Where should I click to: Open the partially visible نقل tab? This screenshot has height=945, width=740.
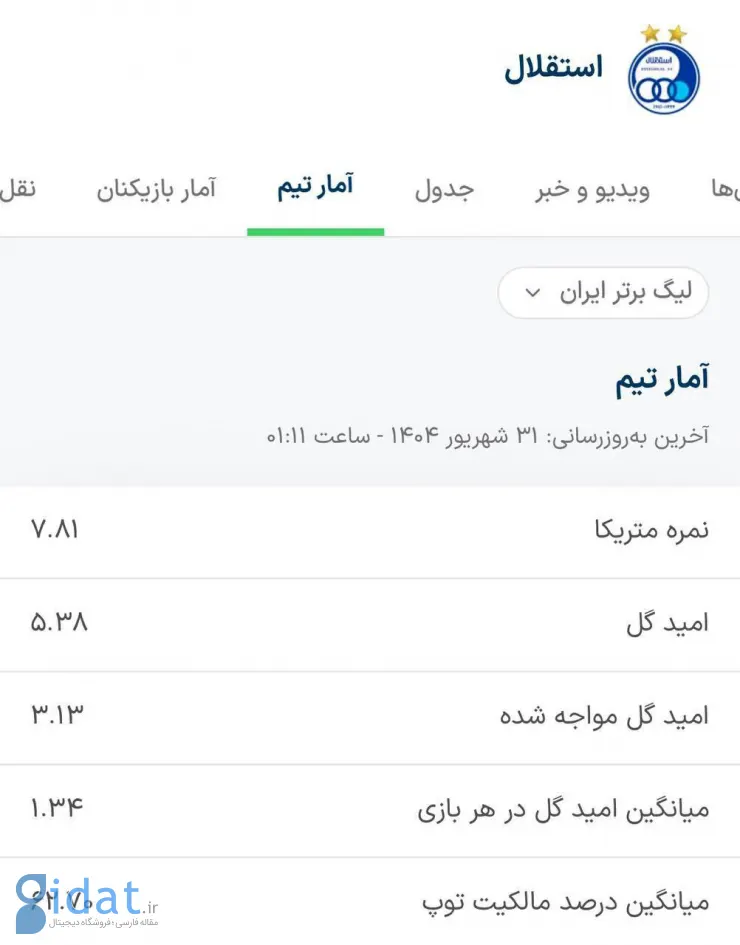point(17,189)
